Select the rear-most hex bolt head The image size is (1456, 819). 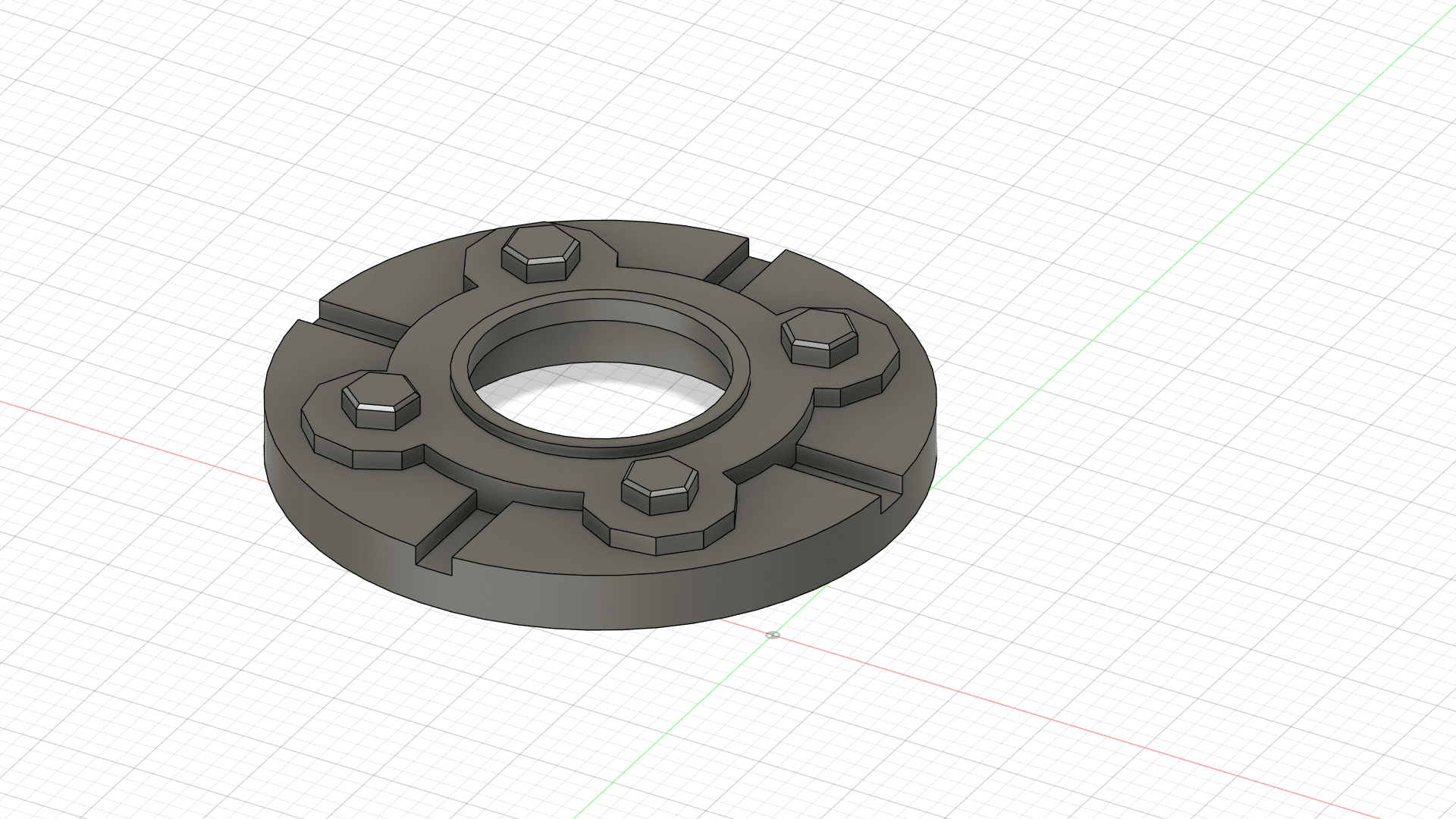pos(541,253)
